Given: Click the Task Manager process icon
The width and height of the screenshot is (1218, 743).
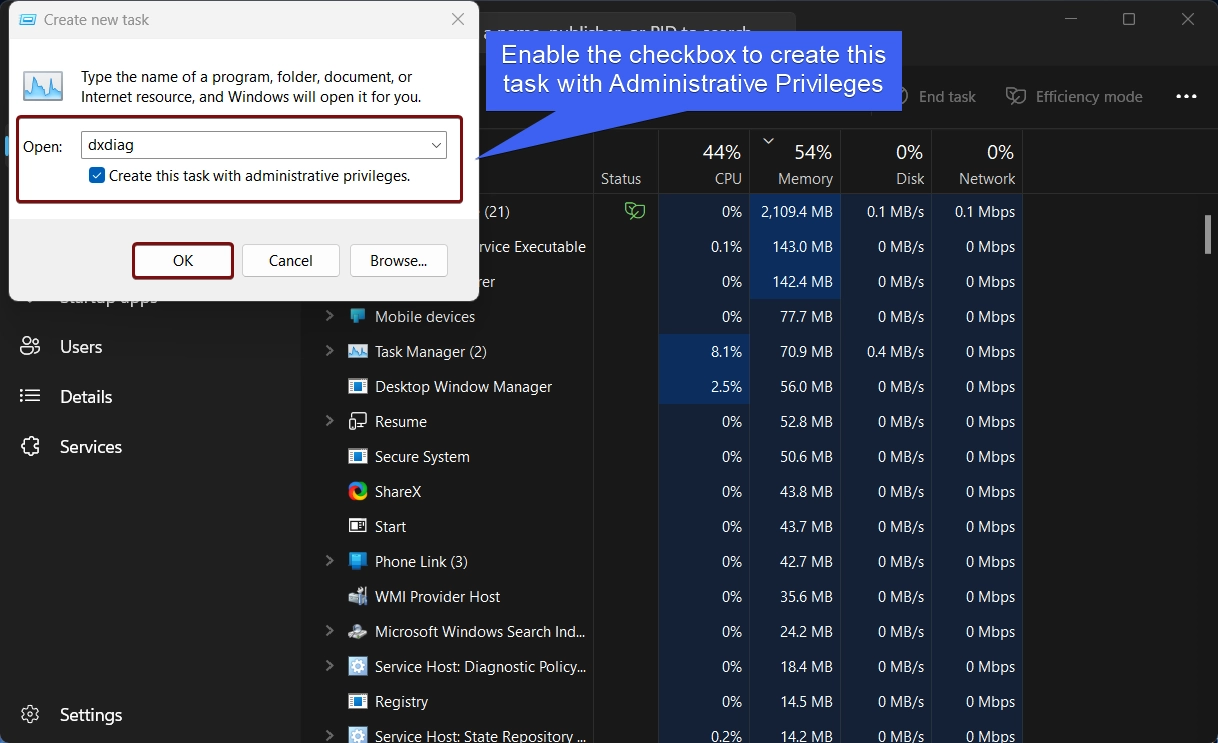Looking at the screenshot, I should pos(357,351).
